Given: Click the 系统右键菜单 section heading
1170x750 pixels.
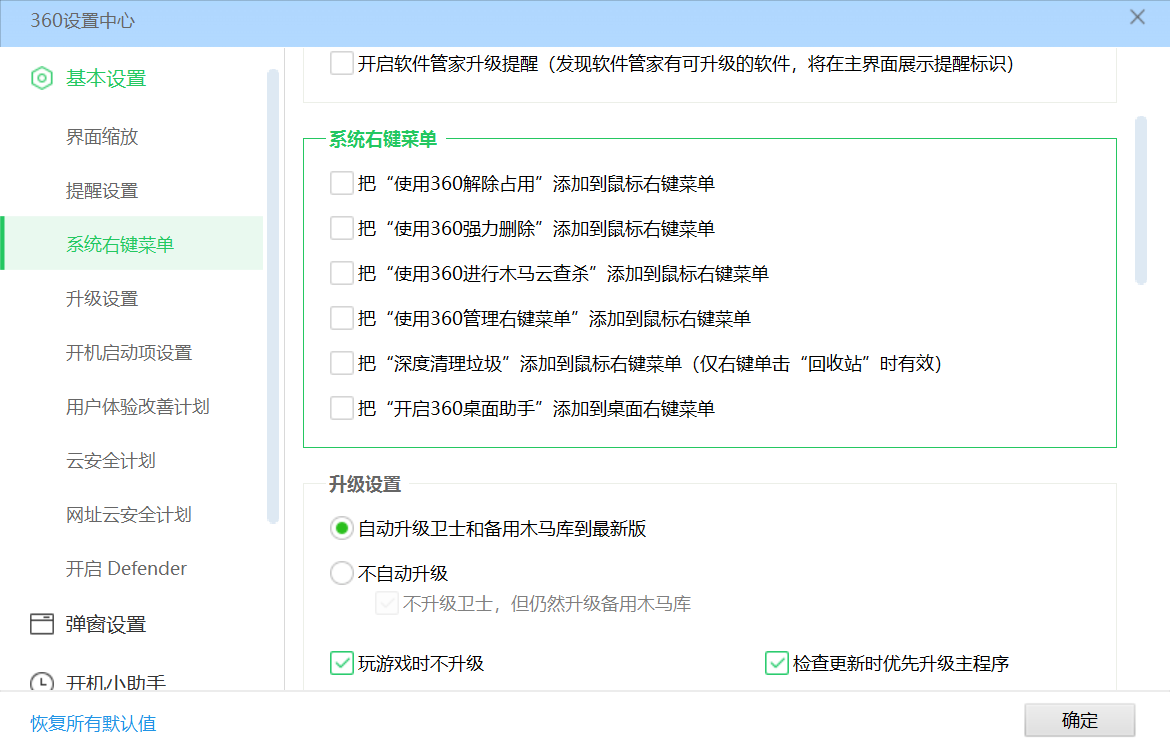Looking at the screenshot, I should (383, 139).
